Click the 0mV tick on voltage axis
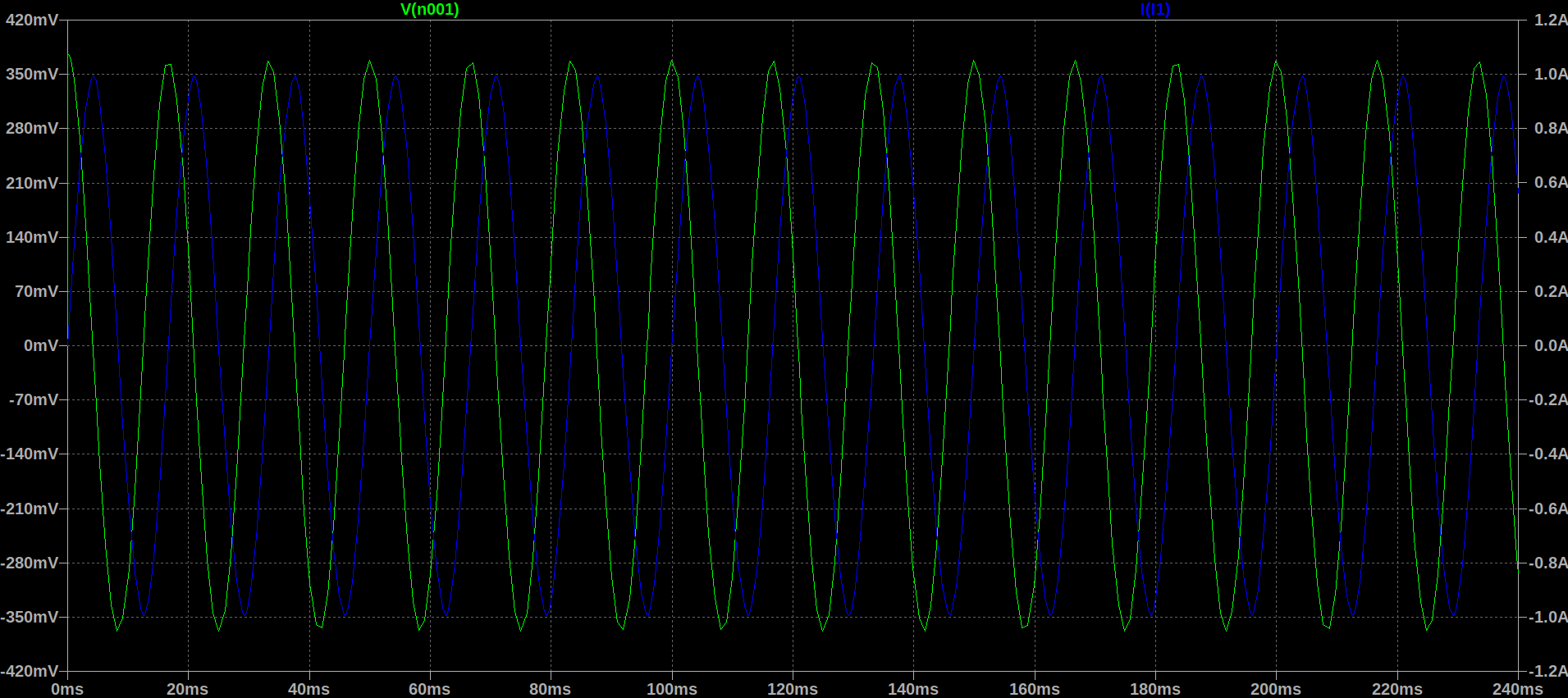 tap(41, 345)
